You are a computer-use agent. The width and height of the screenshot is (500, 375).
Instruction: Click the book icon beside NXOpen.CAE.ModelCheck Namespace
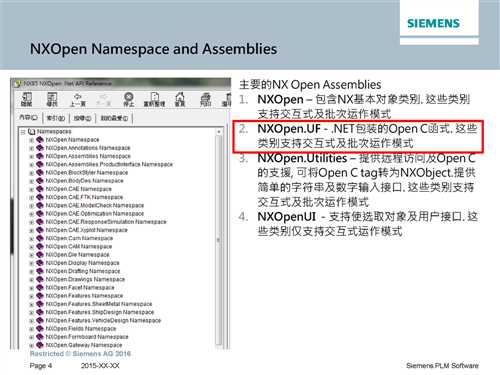tap(40, 205)
